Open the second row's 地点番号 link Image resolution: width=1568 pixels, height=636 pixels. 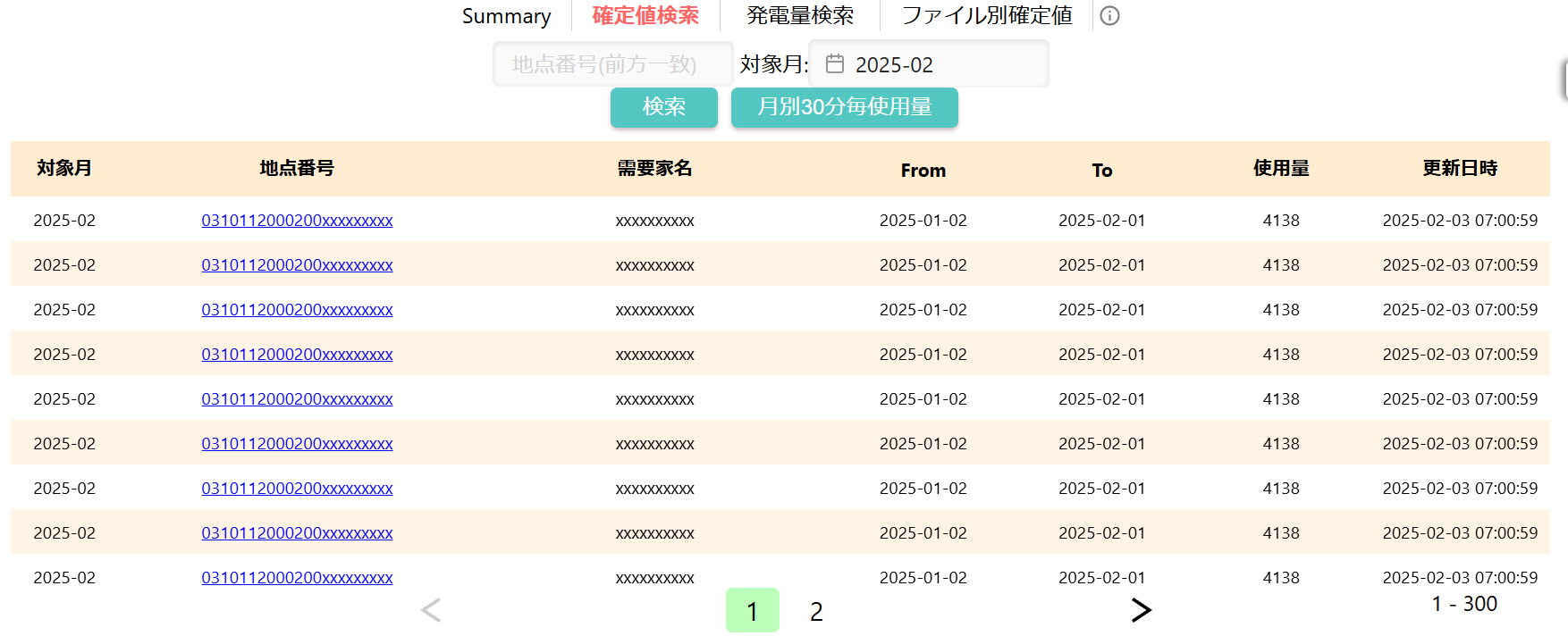pyautogui.click(x=297, y=265)
